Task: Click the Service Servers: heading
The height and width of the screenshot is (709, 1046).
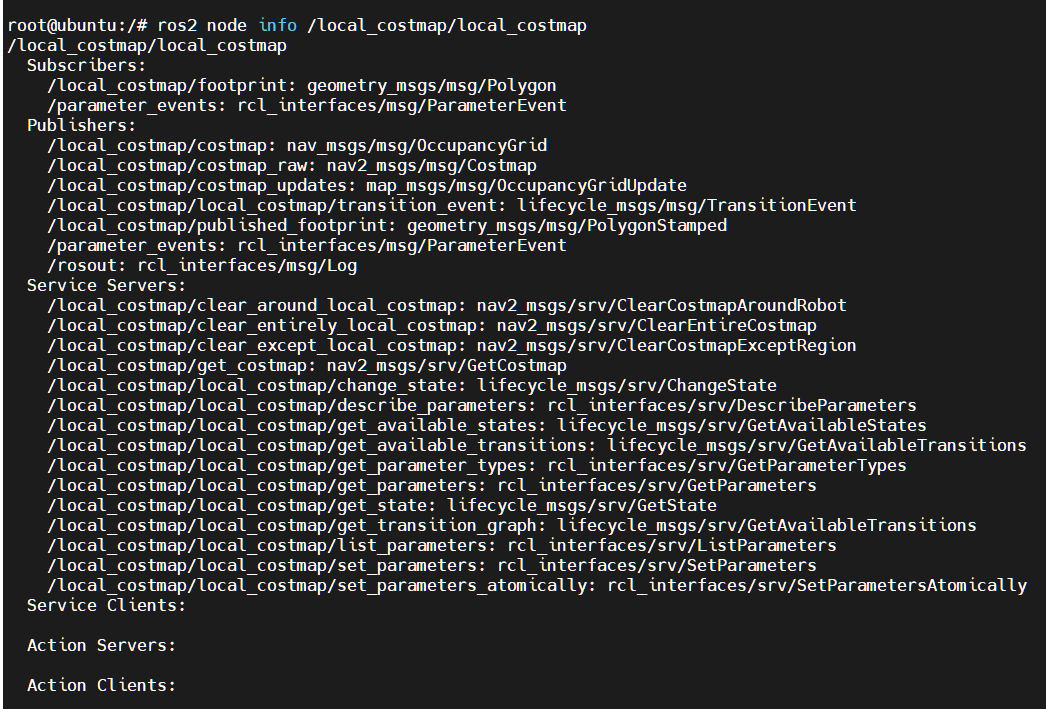Action: point(106,285)
